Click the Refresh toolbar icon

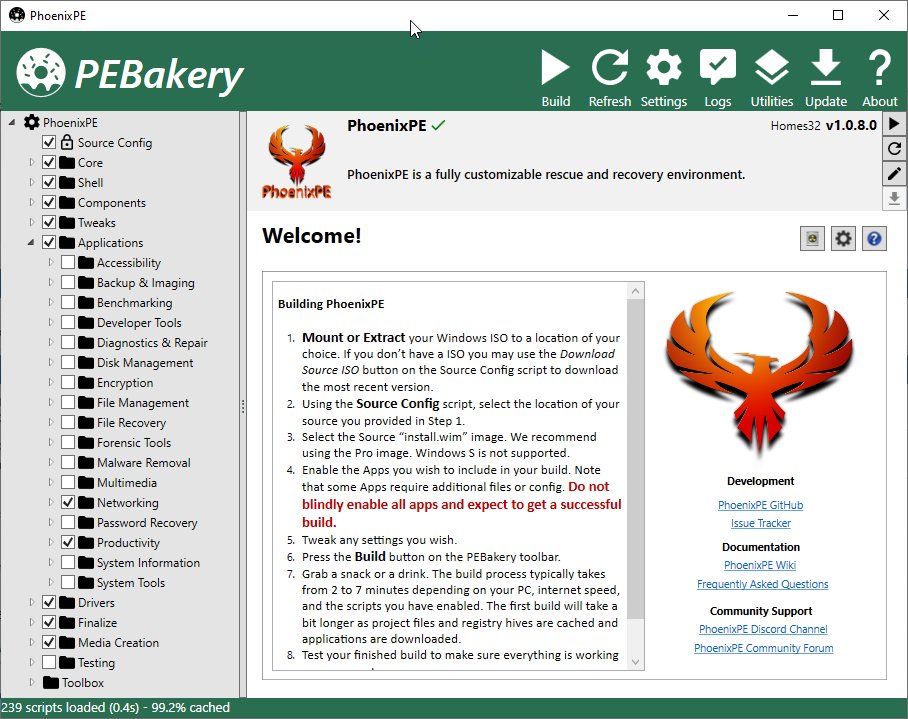610,68
